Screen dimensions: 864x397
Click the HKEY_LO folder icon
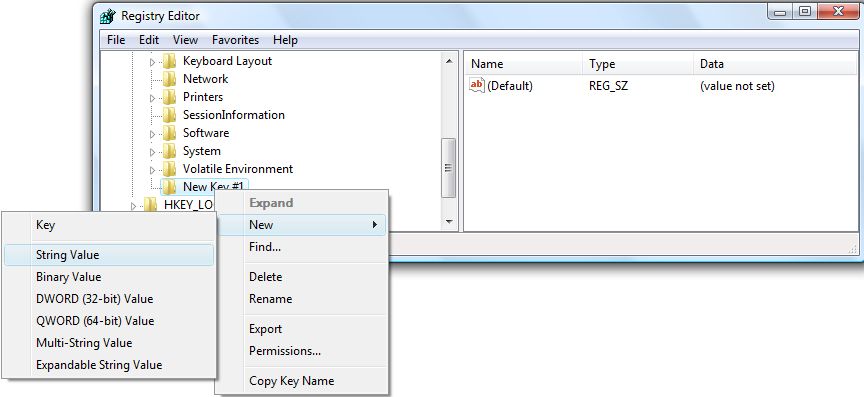point(150,205)
